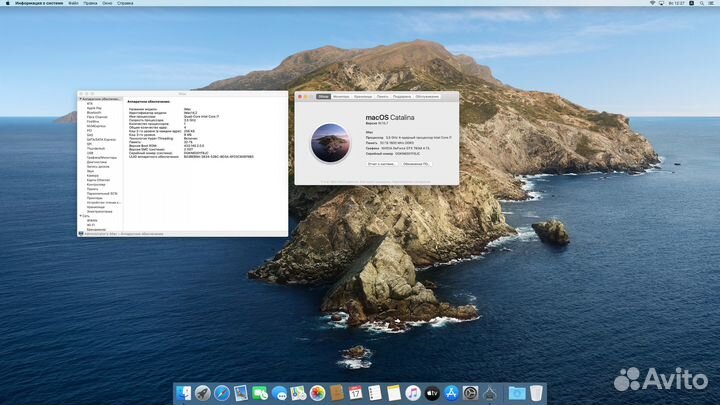Open Photos colorful flower icon
The width and height of the screenshot is (720, 405).
pyautogui.click(x=317, y=393)
